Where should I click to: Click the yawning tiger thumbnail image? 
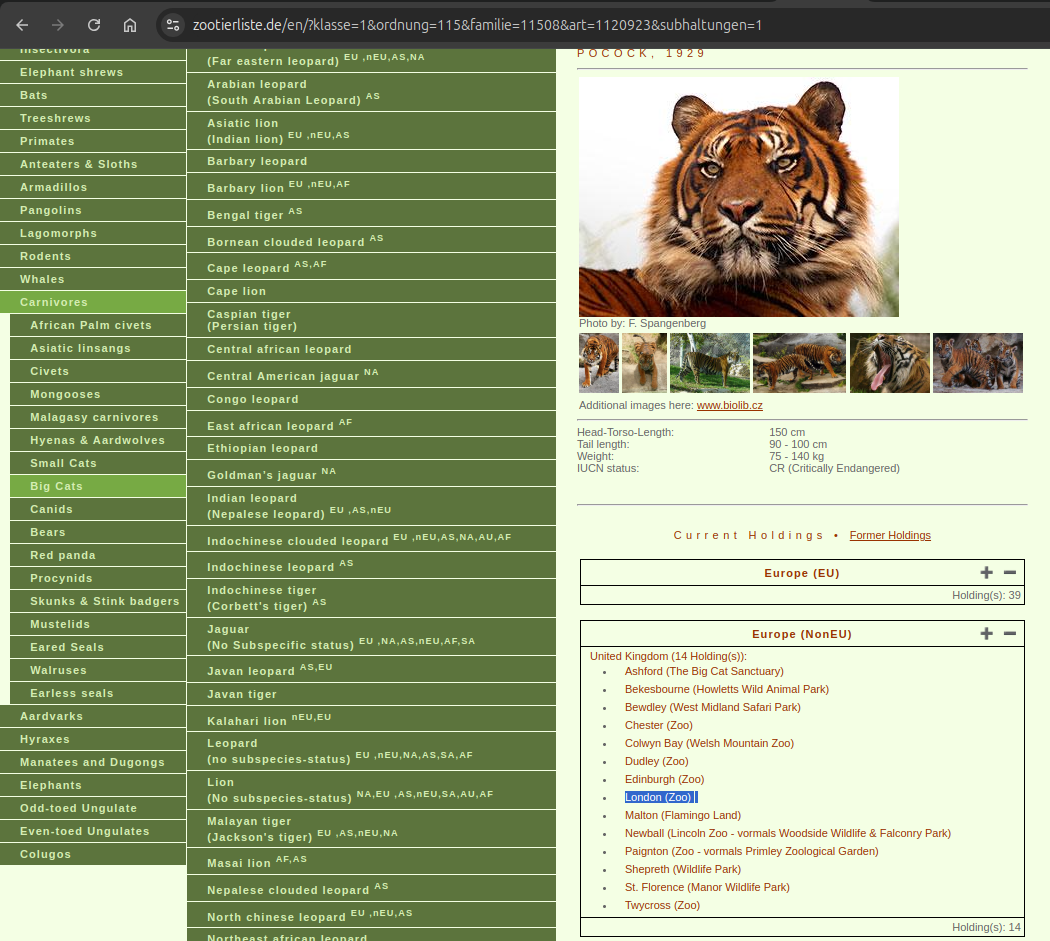[x=888, y=363]
